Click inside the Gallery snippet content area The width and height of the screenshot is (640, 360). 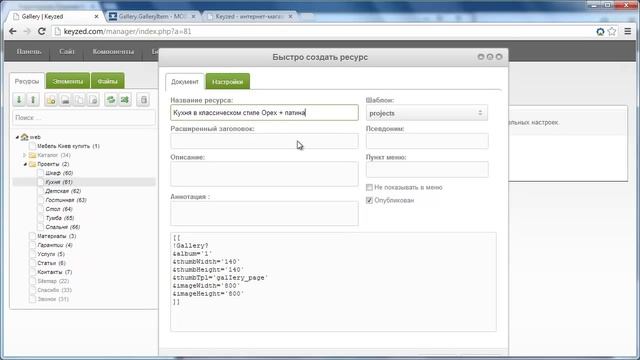pos(333,282)
